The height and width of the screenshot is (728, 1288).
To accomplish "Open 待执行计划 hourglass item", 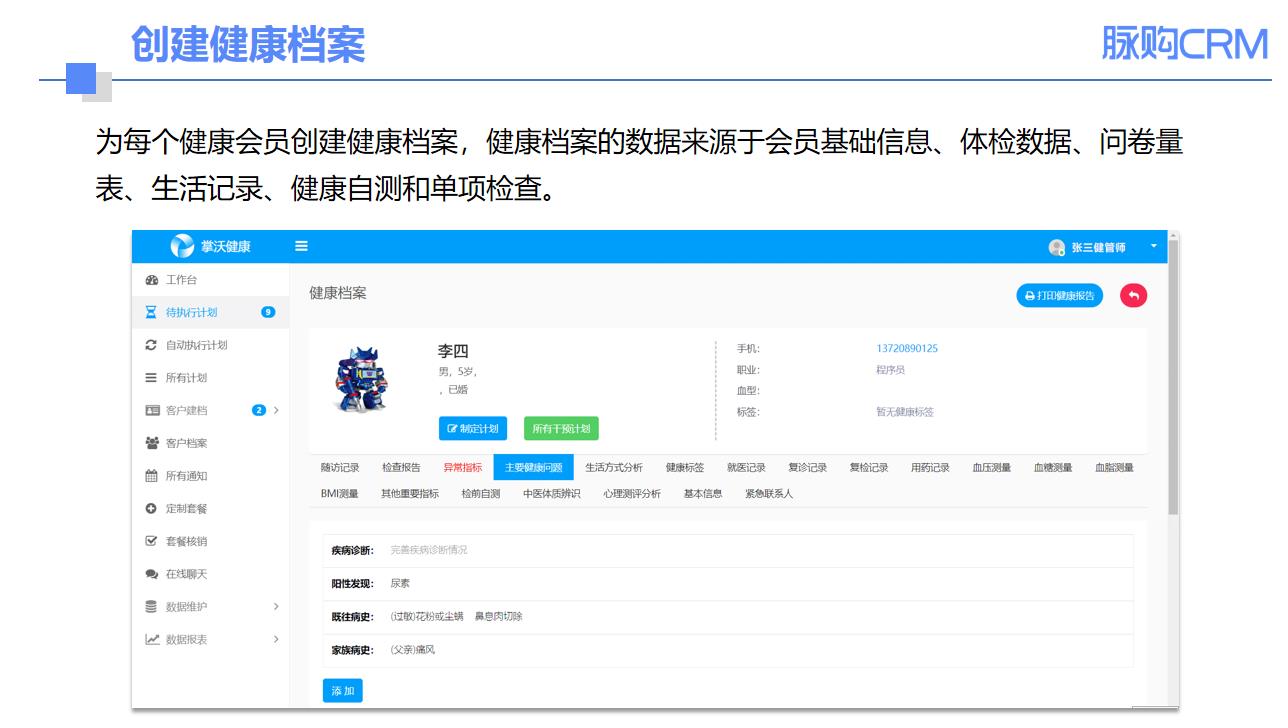I will click(190, 312).
